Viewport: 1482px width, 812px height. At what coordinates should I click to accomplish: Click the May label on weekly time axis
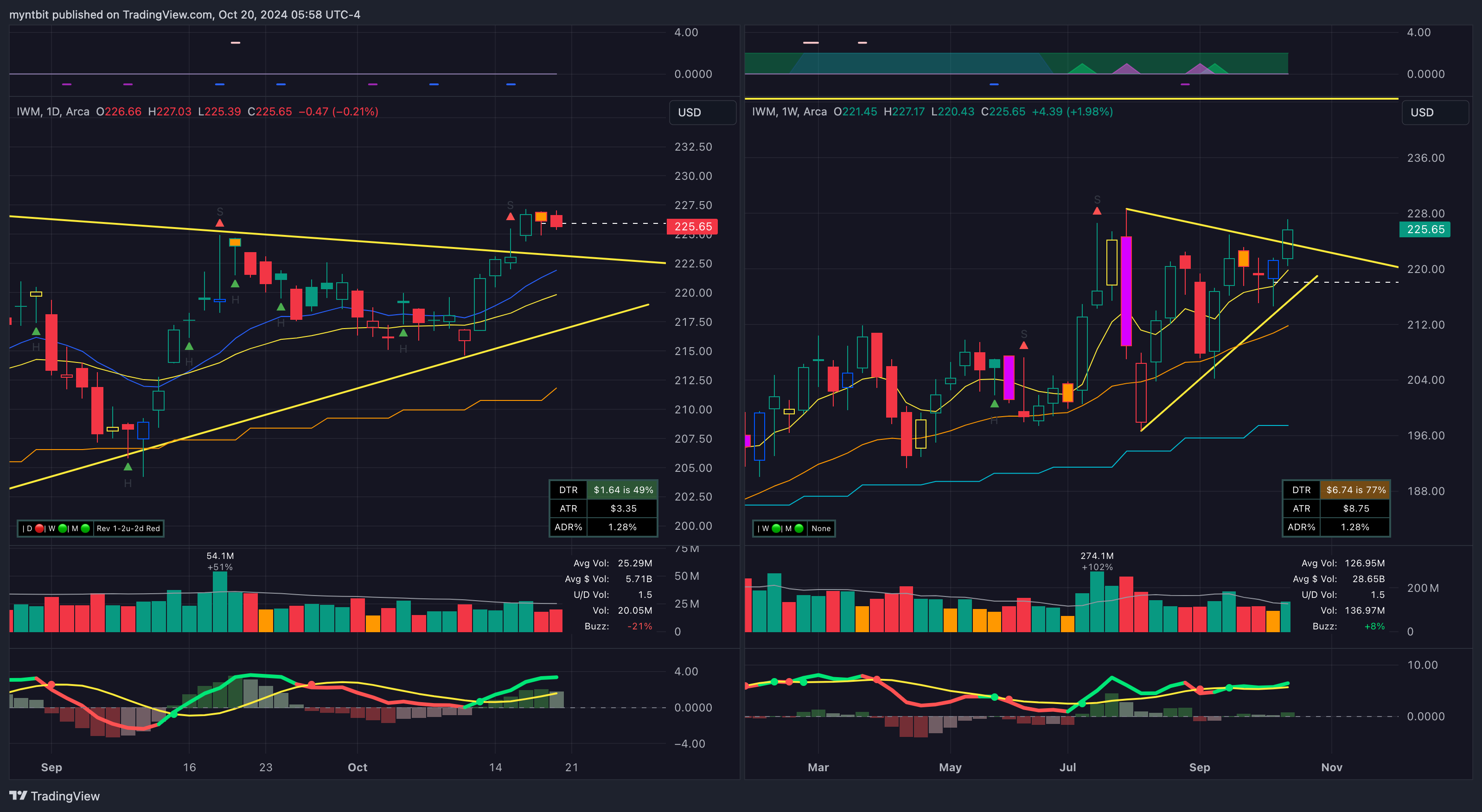pyautogui.click(x=950, y=767)
